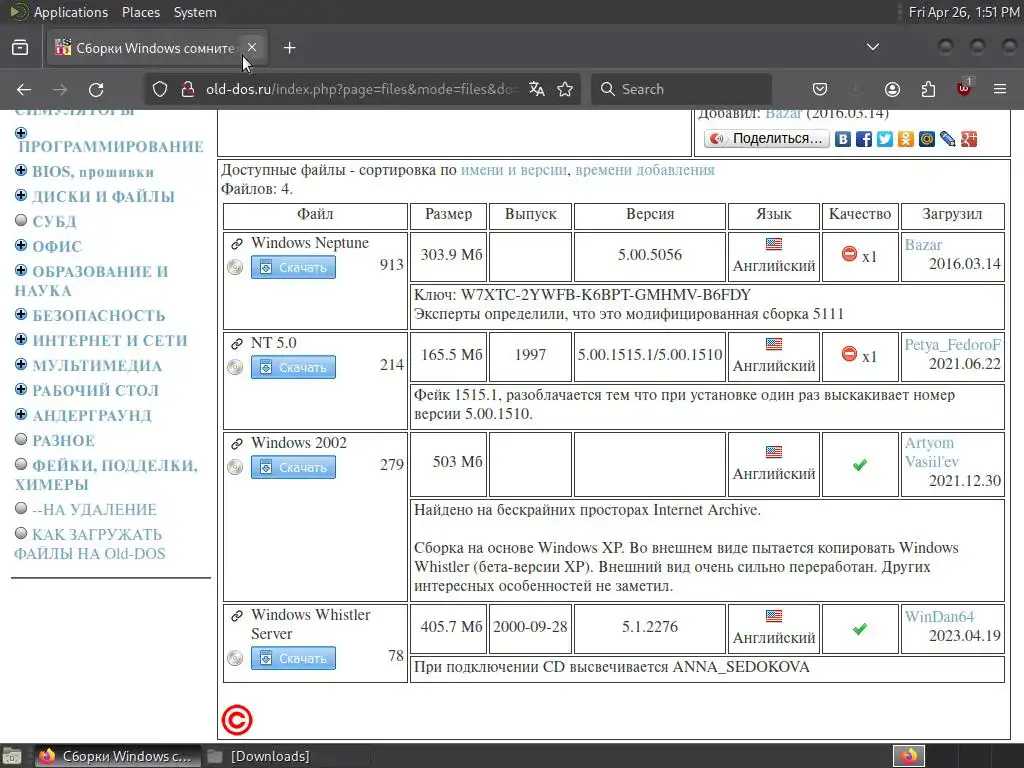Expand the РАБОЧИЙ СТОЛ plus icon
This screenshot has width=1024, height=768.
click(x=21, y=389)
